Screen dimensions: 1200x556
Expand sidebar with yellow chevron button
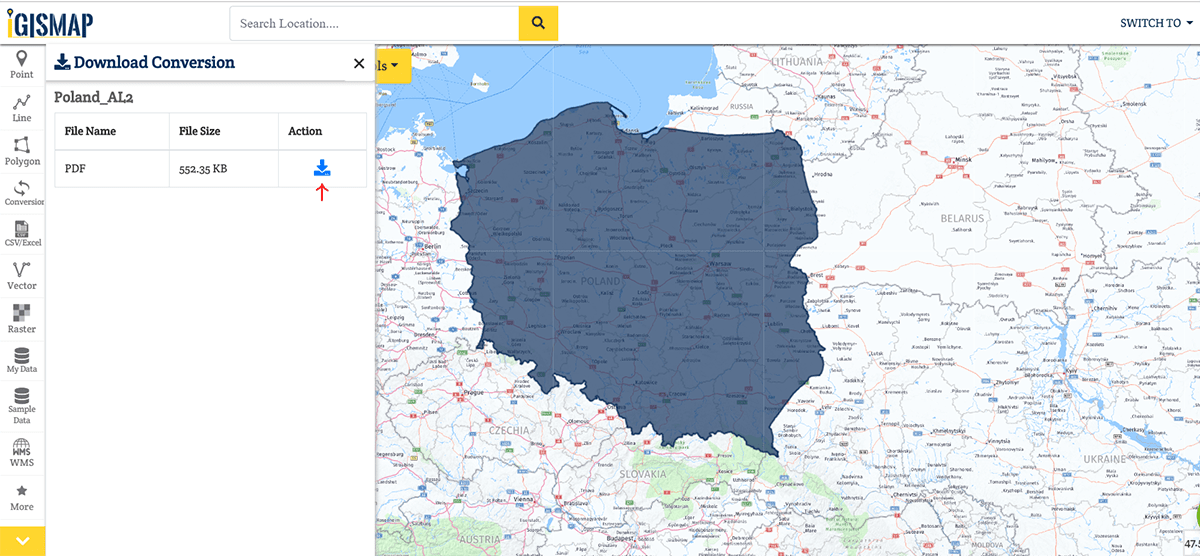(22, 541)
